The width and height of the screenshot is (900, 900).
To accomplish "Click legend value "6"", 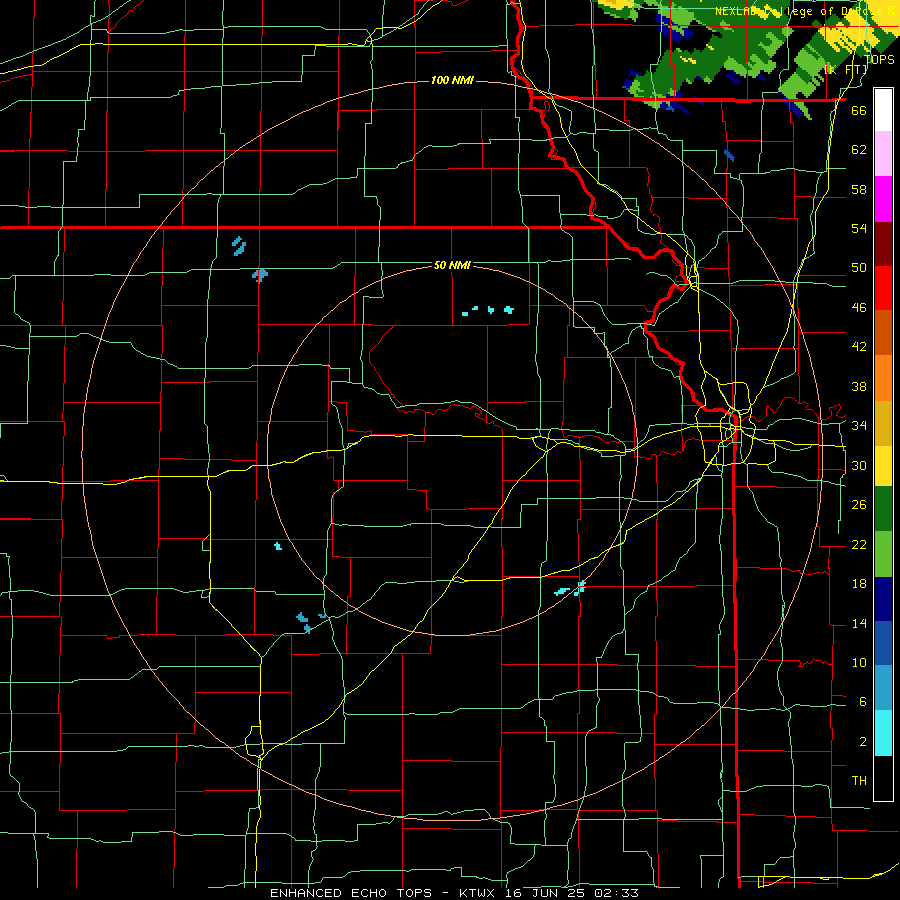I will point(863,702).
